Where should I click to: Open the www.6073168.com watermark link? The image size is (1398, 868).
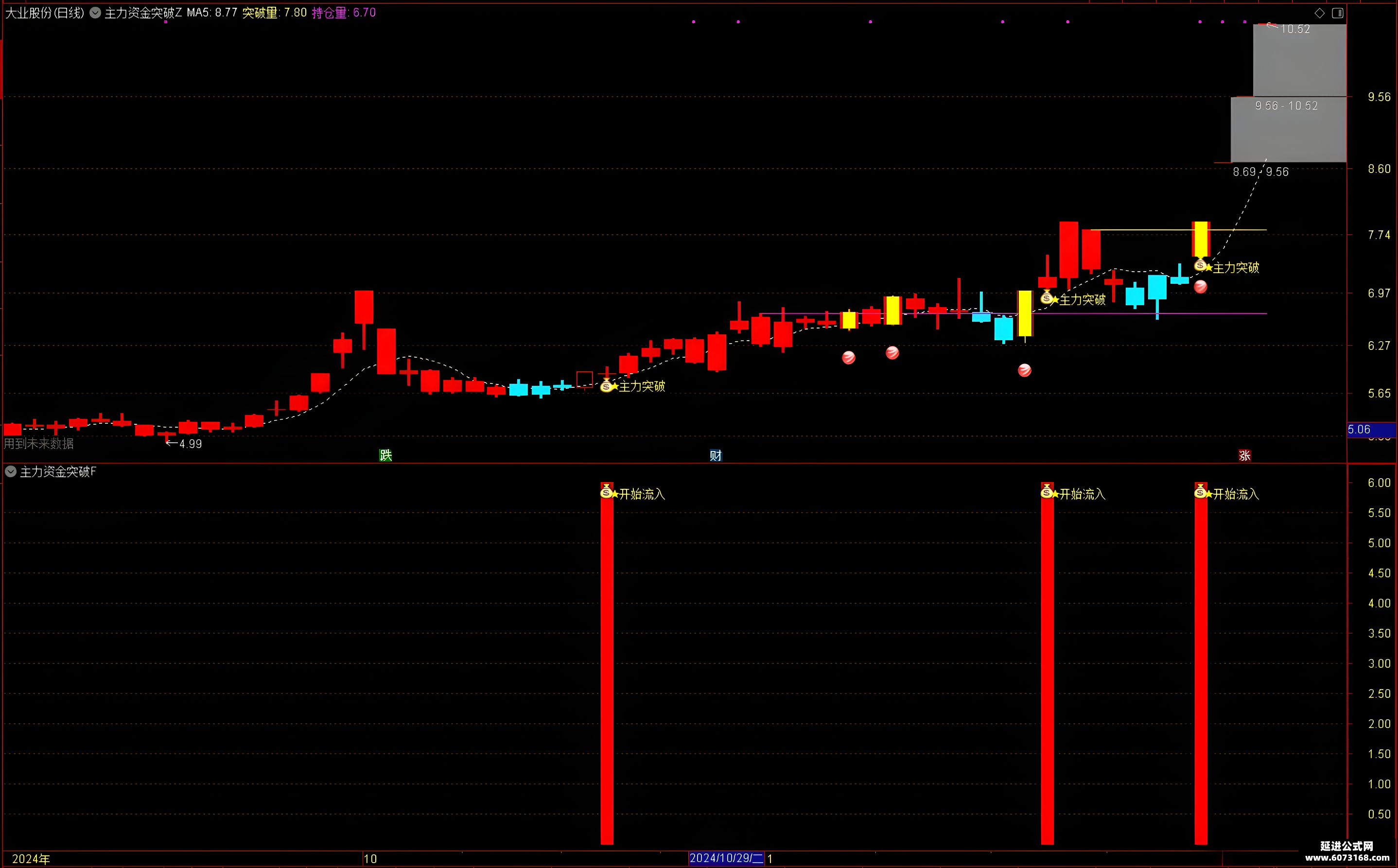(x=1347, y=858)
